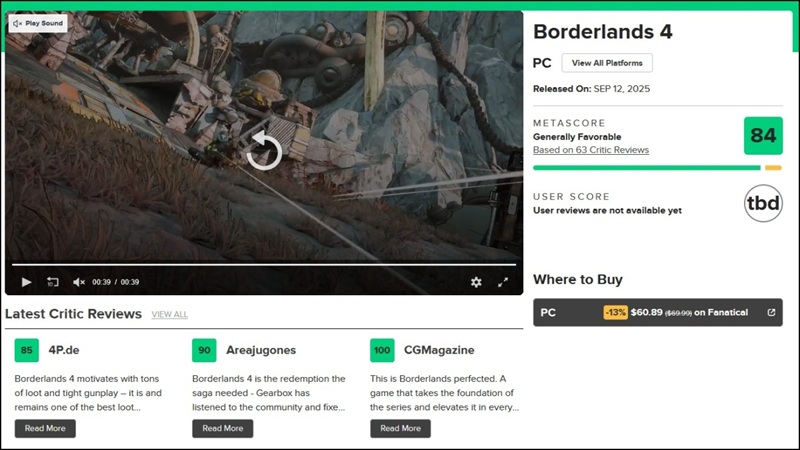Unmute the video with the speaker icon

coord(79,282)
